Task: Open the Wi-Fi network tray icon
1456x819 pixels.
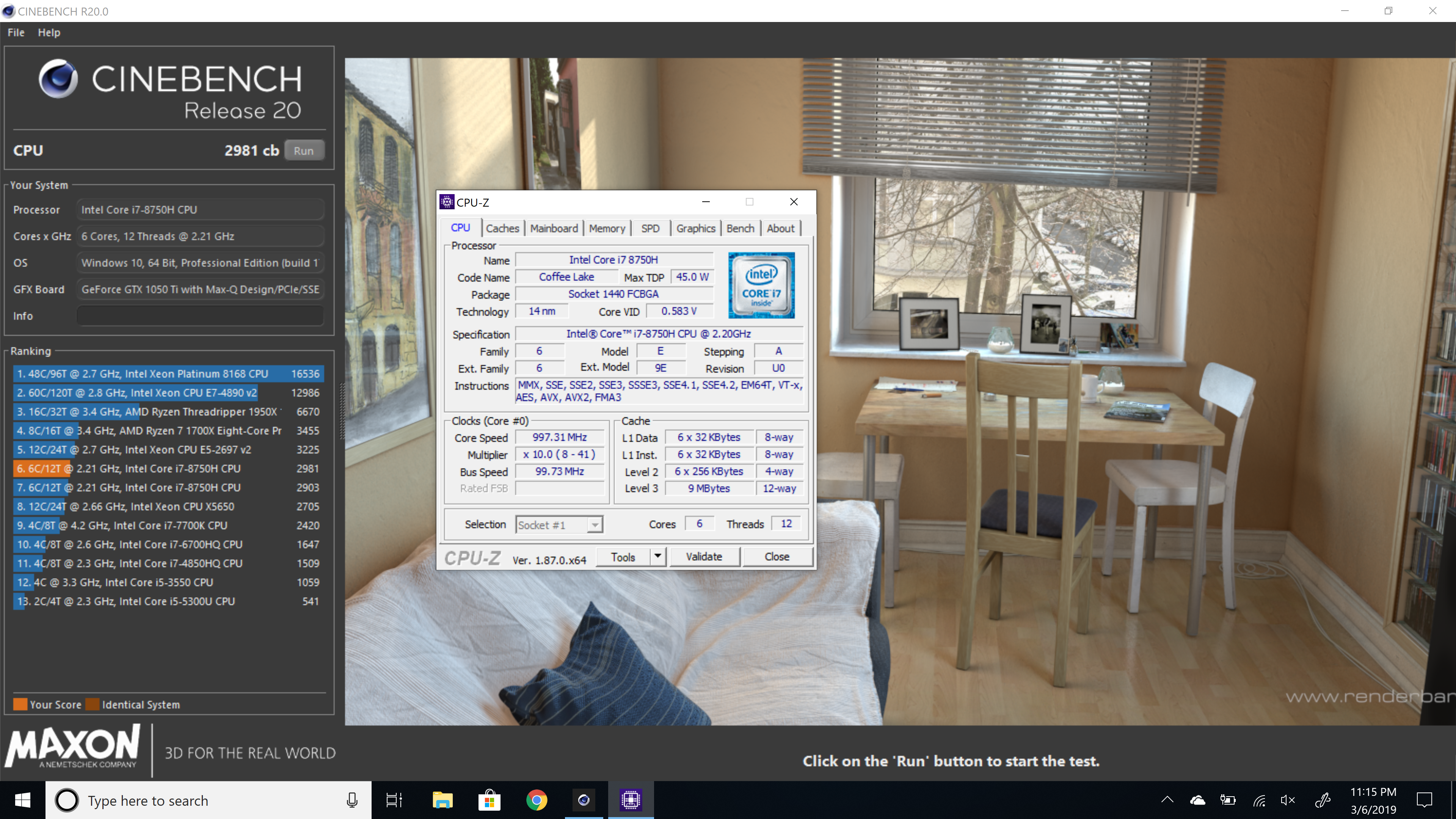Action: 1259,800
